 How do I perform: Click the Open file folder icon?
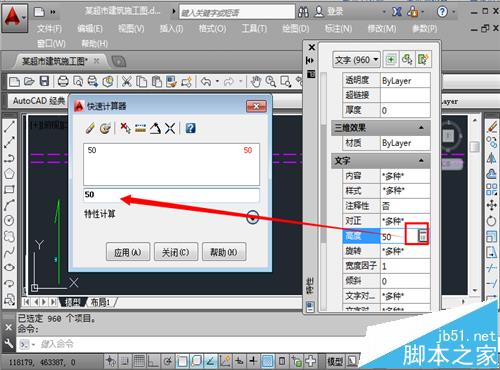29,81
